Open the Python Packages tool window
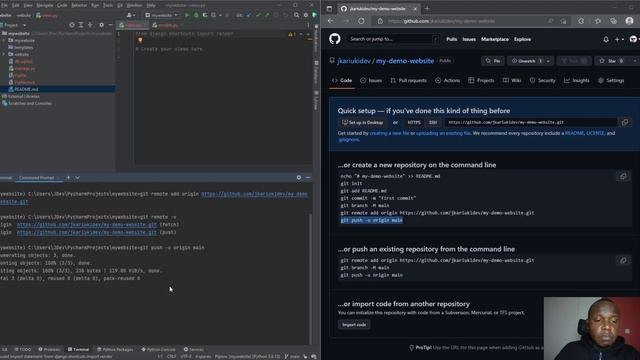 (115, 349)
